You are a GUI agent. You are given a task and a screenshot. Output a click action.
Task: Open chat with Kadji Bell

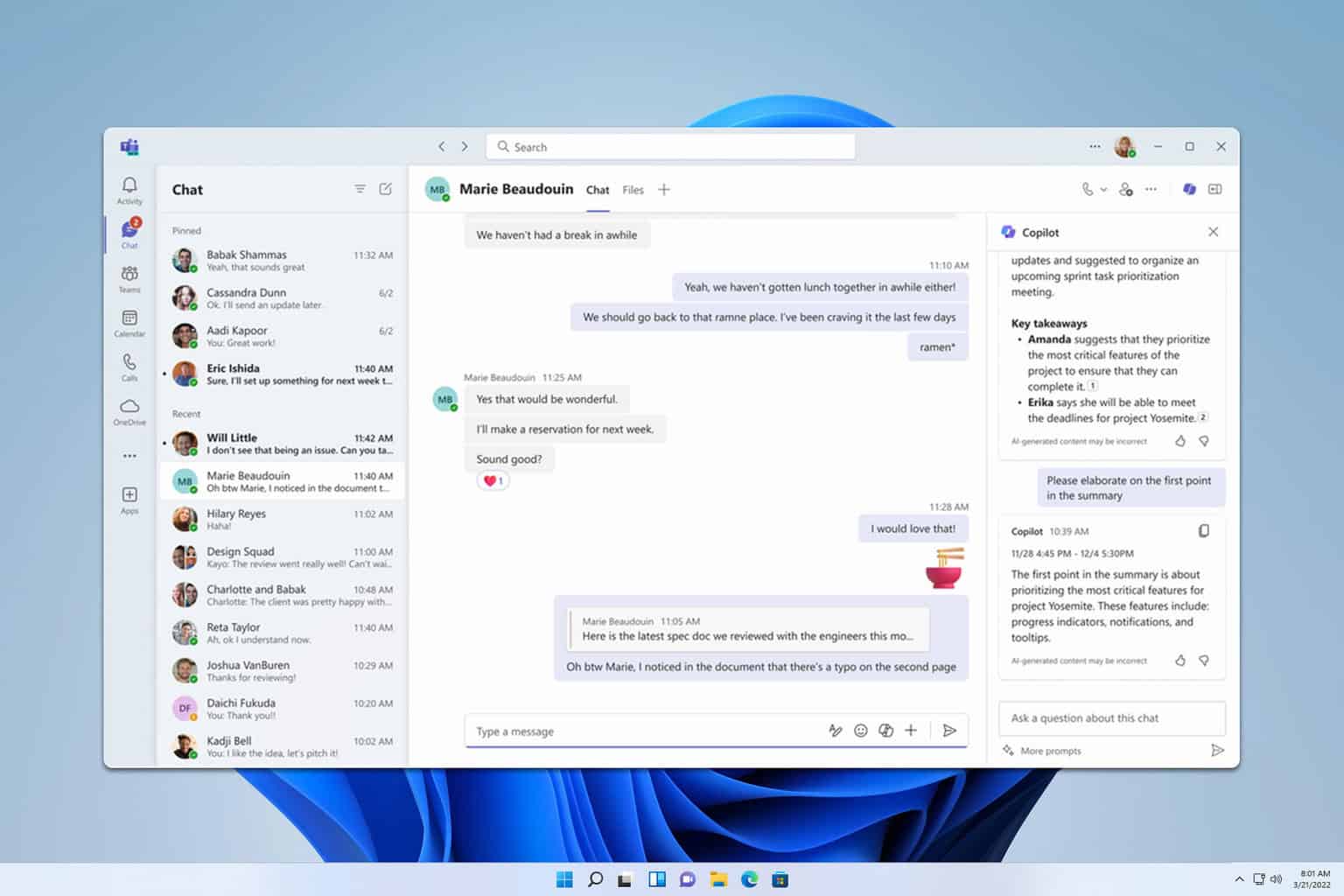(x=282, y=746)
